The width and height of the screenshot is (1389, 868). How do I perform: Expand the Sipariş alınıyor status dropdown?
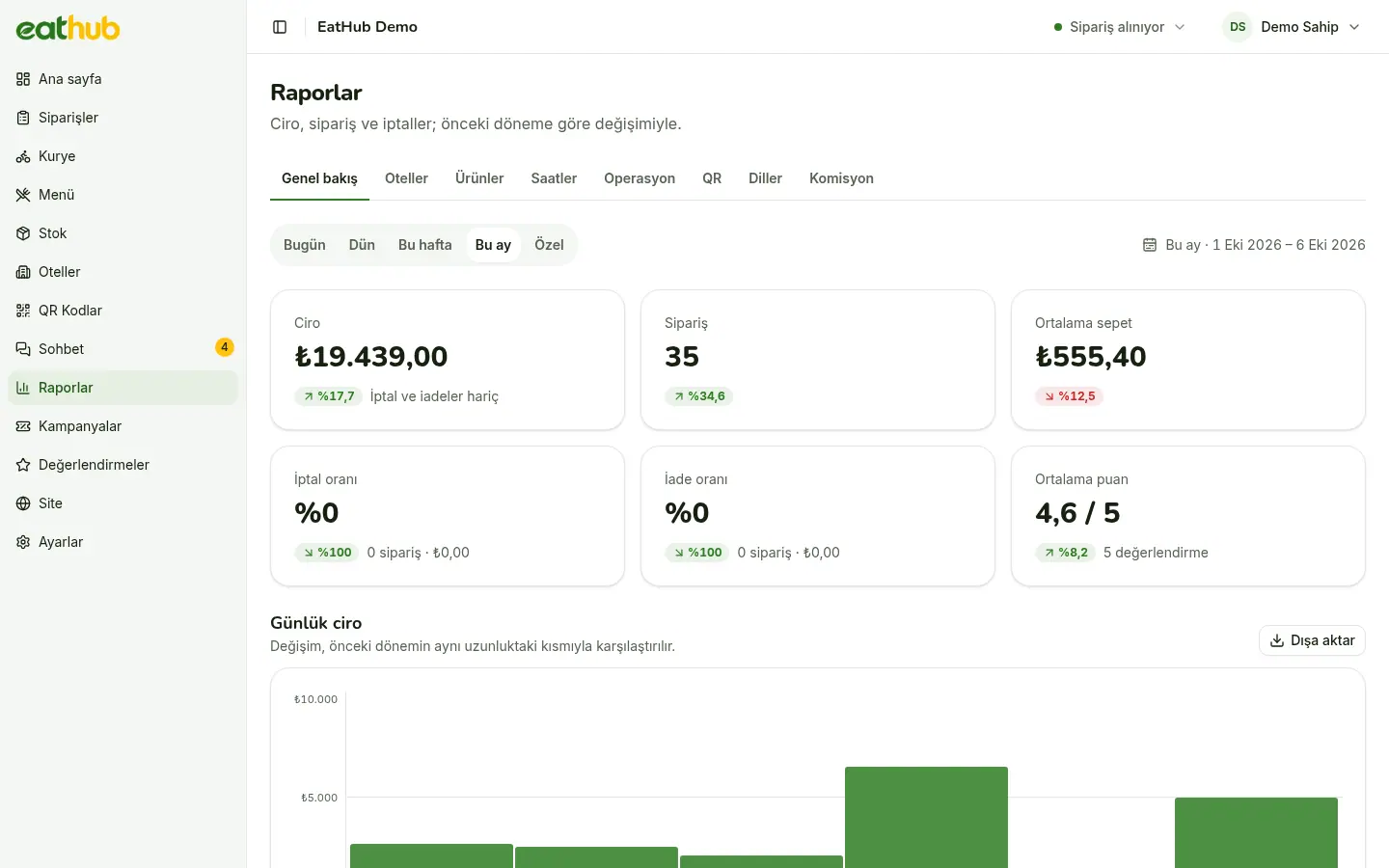[1120, 27]
